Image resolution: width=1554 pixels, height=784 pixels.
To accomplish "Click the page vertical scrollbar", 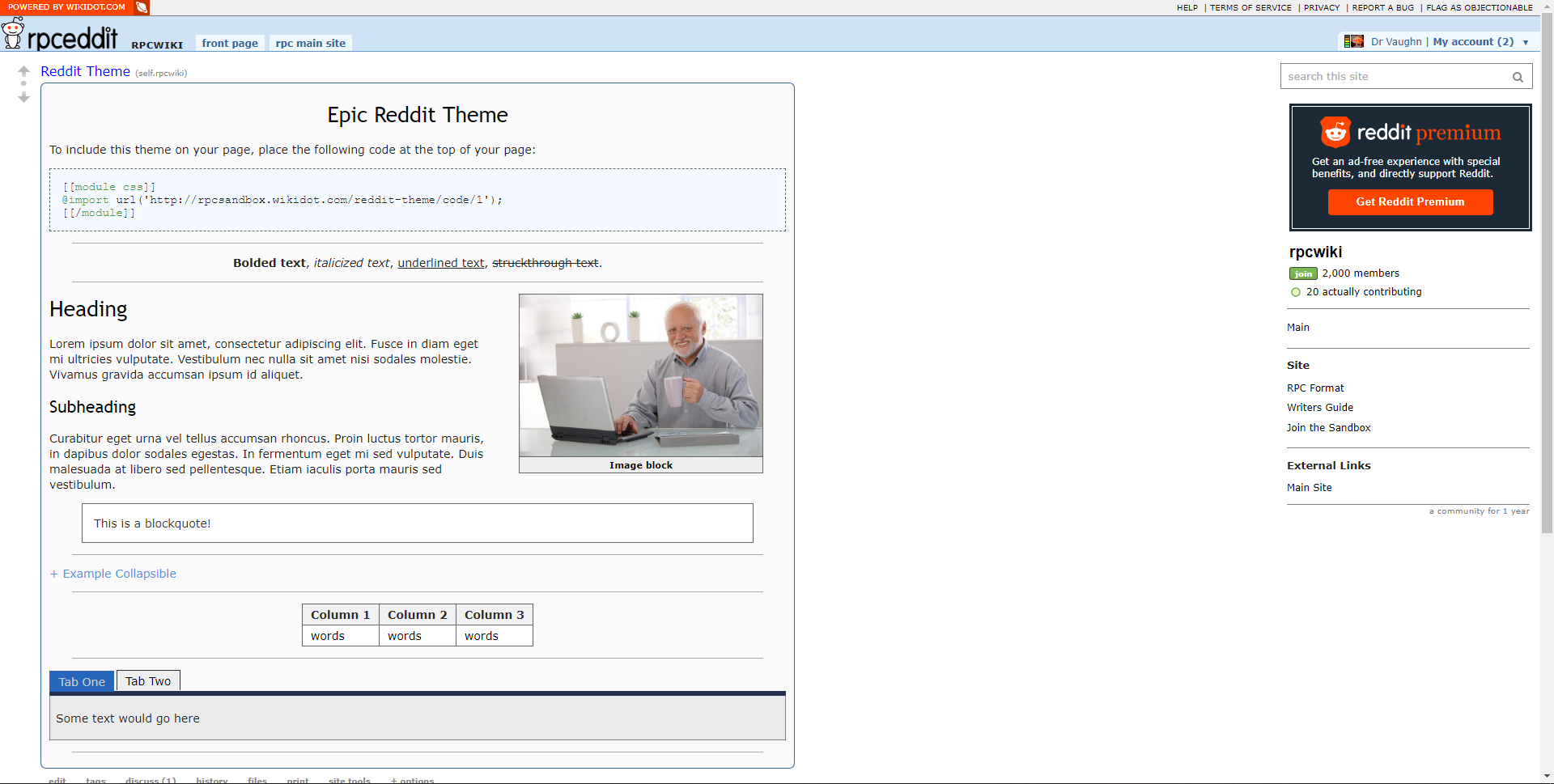I will (x=1547, y=275).
